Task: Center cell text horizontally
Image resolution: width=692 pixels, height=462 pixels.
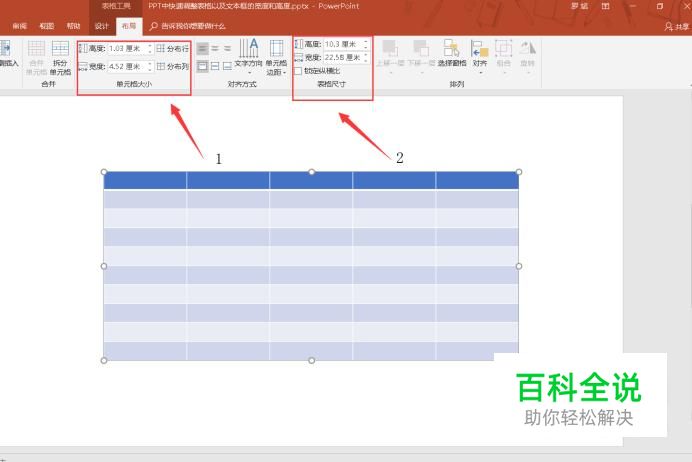Action: tap(215, 48)
